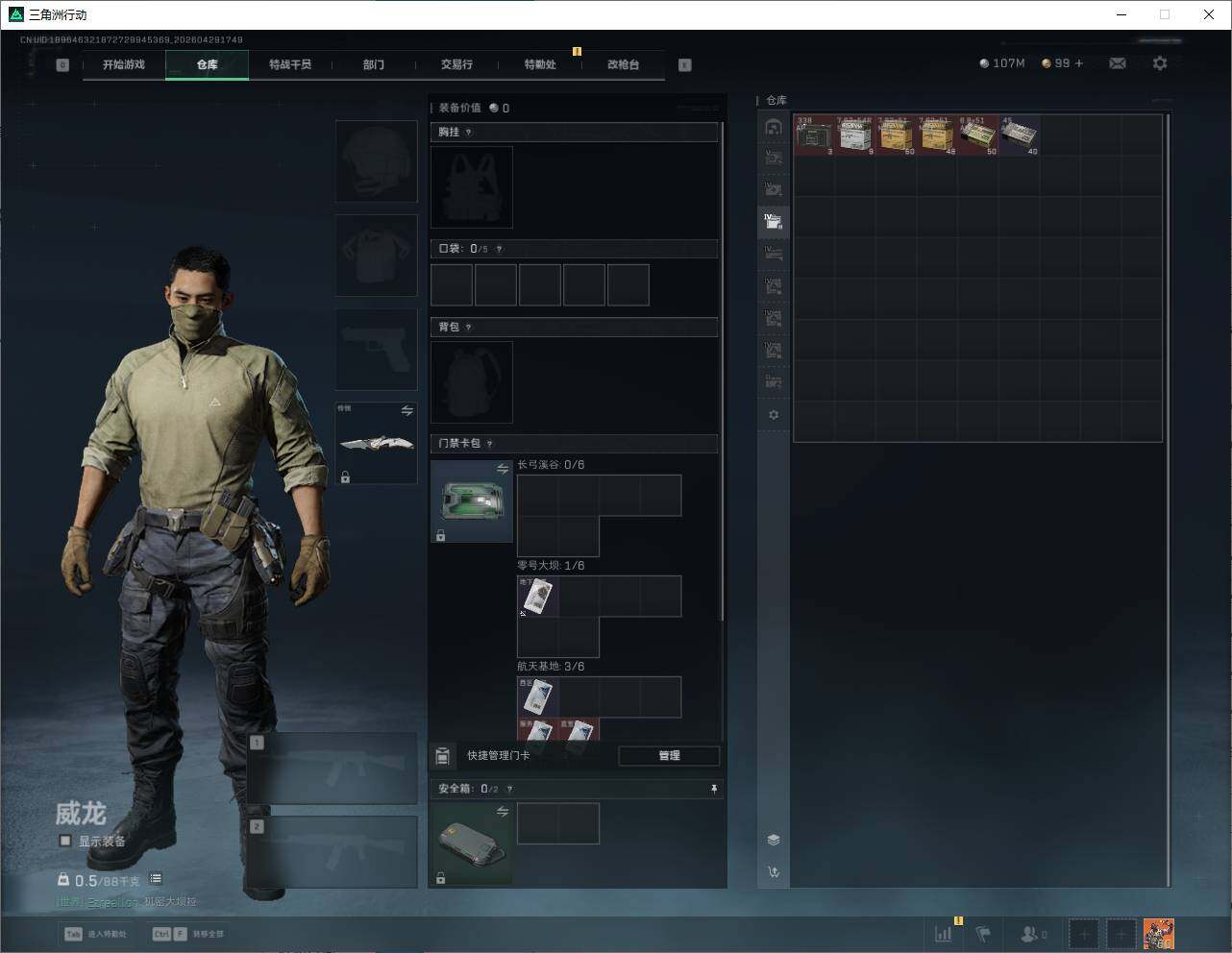Viewport: 1232px width, 953px height.
Task: Click the 装备价值 value label
Action: coord(474,108)
